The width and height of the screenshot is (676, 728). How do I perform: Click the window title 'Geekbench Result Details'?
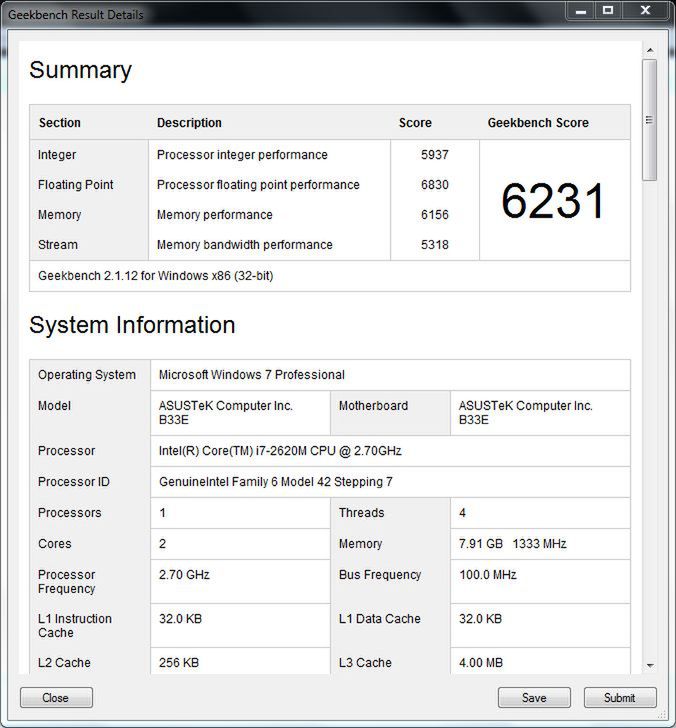coord(76,14)
